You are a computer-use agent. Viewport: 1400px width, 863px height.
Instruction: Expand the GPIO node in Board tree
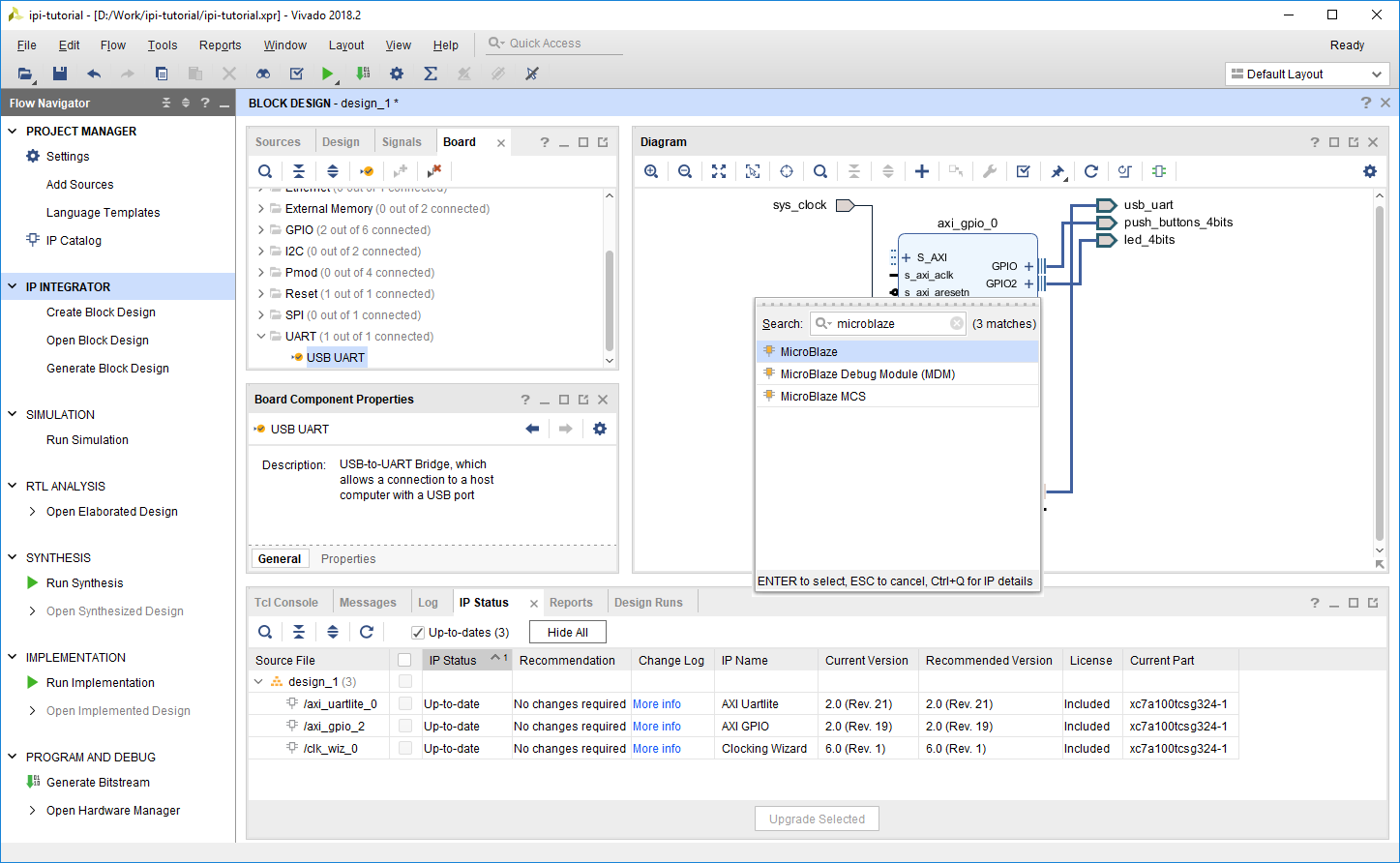click(261, 230)
